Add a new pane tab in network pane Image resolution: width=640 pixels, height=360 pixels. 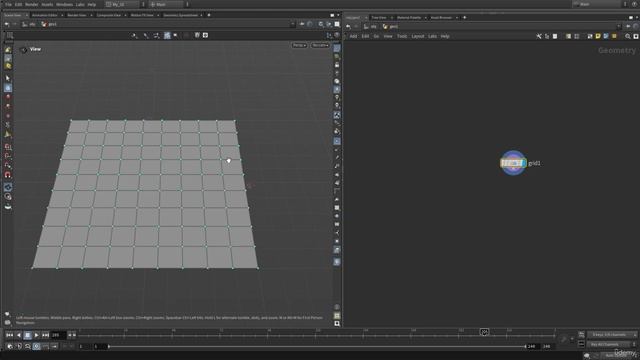click(x=464, y=18)
